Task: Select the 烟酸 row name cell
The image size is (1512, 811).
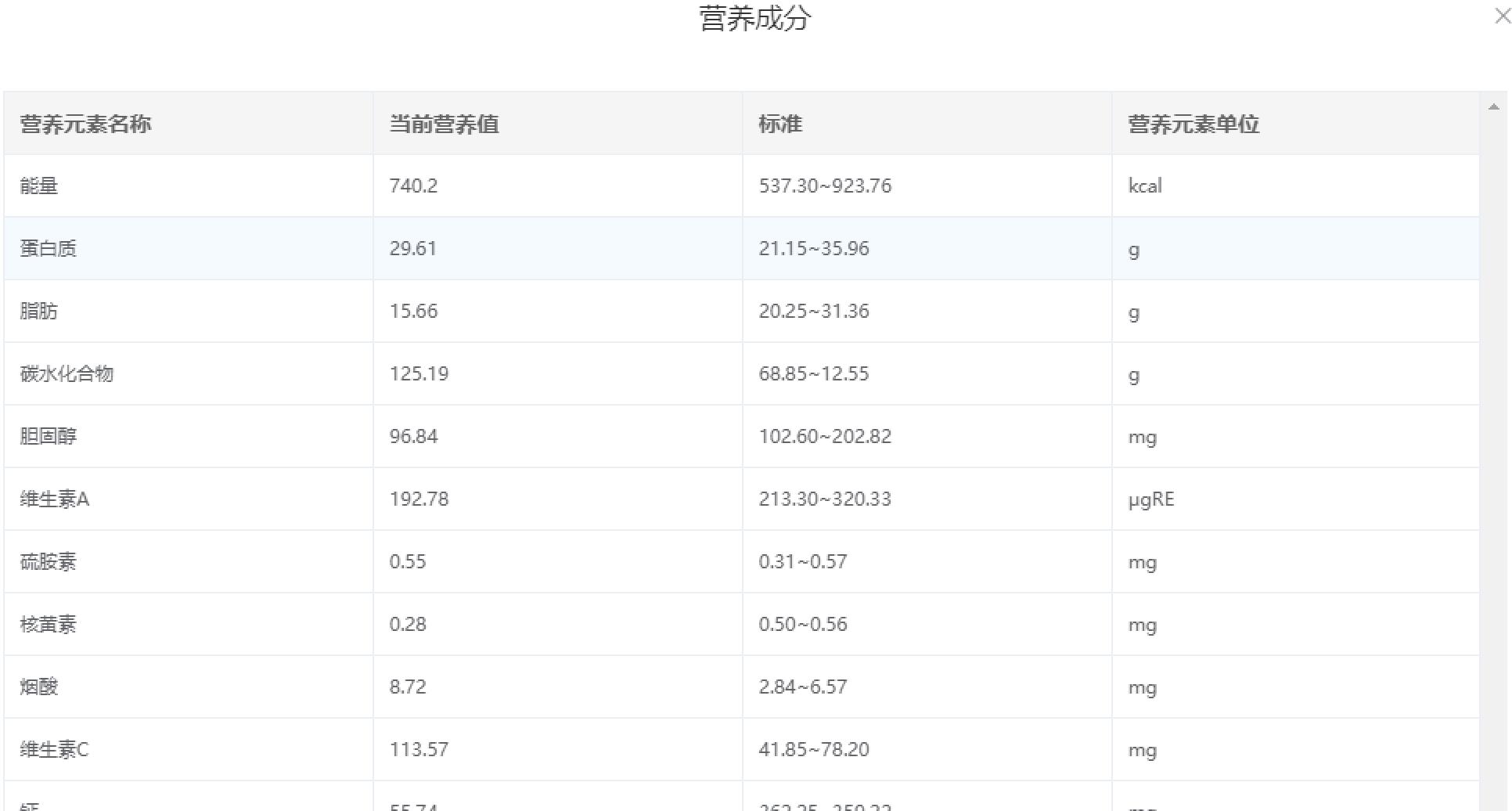Action: tap(39, 687)
